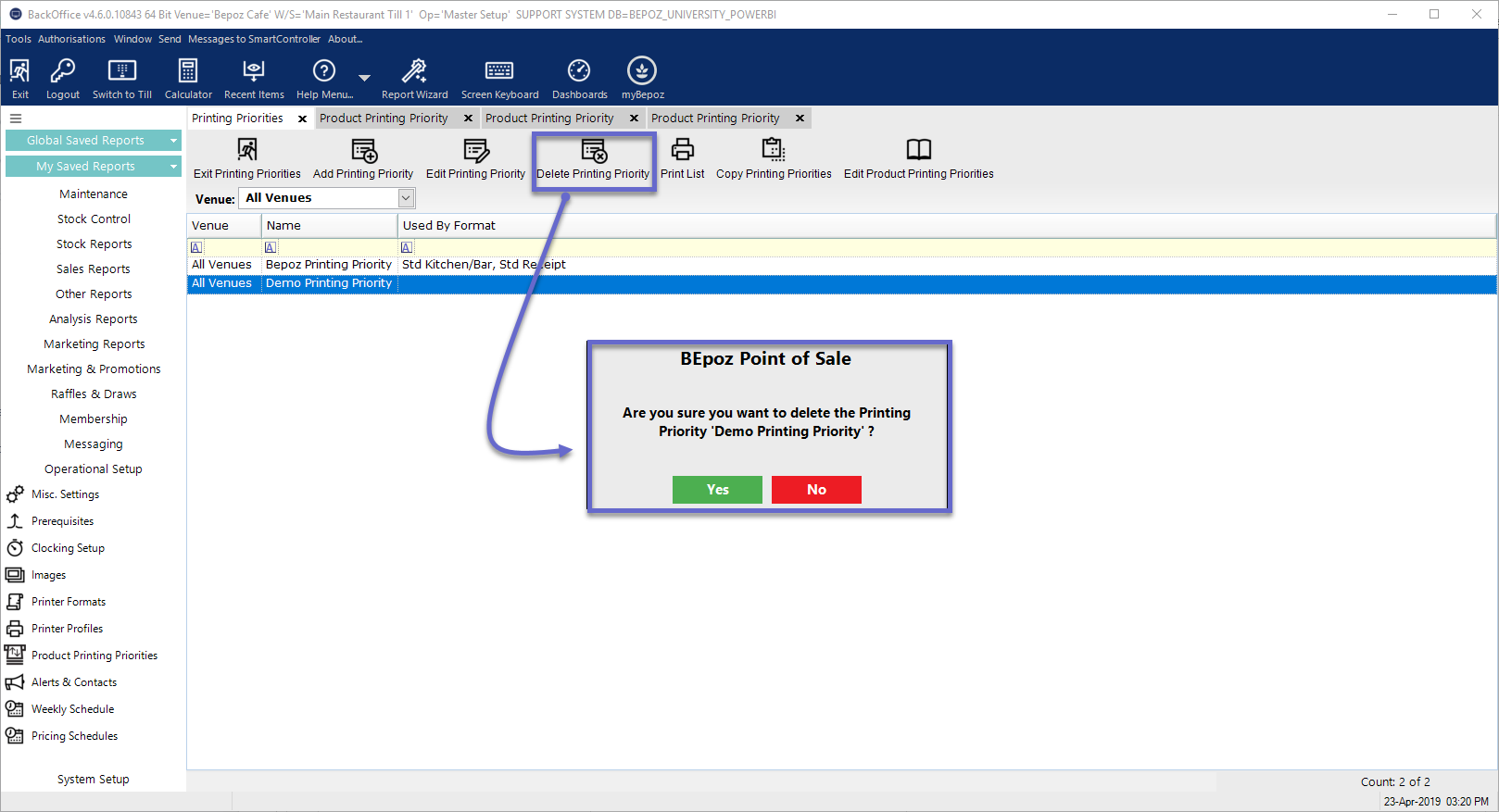Open Printer Formats
Viewport: 1499px width, 812px height.
pyautogui.click(x=69, y=602)
